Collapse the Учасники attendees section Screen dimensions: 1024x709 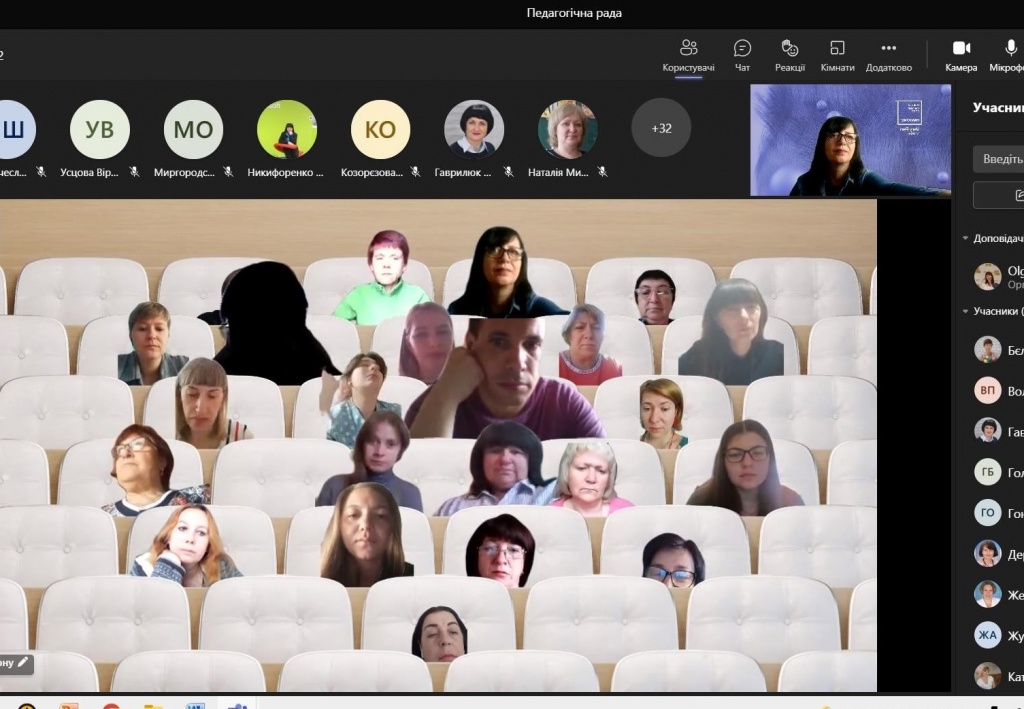[966, 311]
